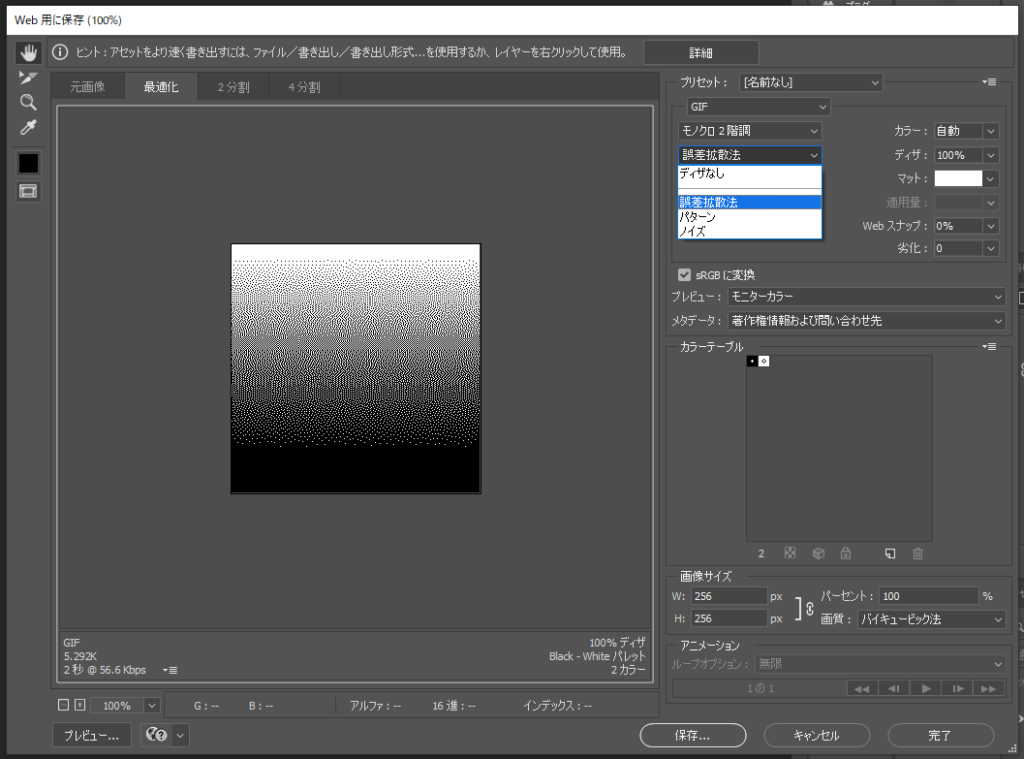The image size is (1024, 759).
Task: Open the color table panel menu icon
Action: point(990,347)
